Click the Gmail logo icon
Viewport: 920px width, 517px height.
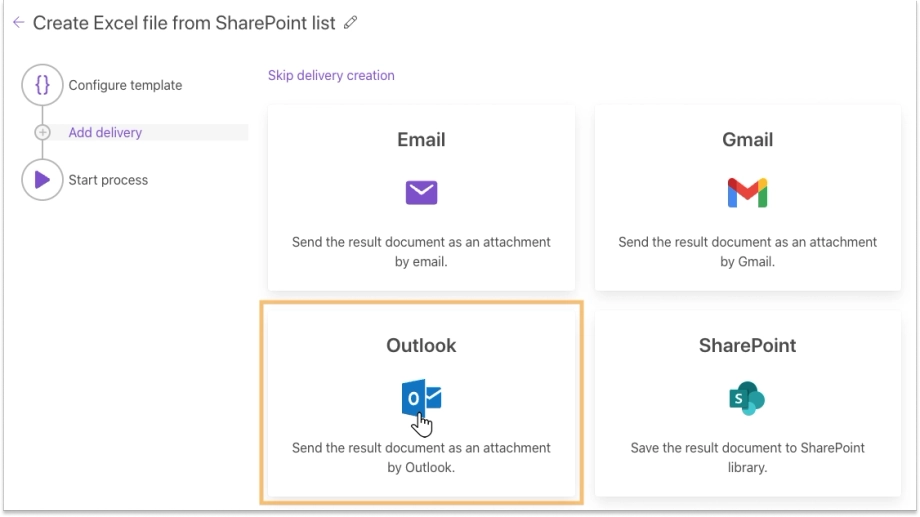pyautogui.click(x=748, y=192)
